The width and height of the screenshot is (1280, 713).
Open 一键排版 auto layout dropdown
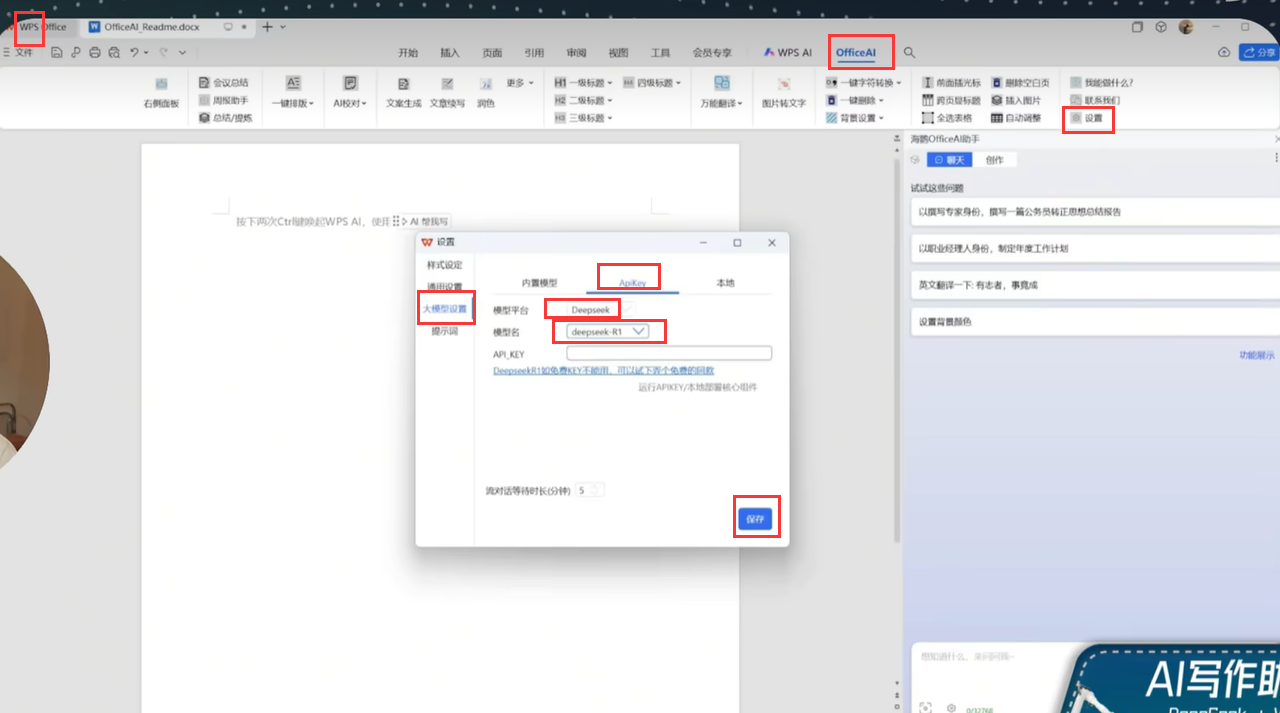(293, 93)
